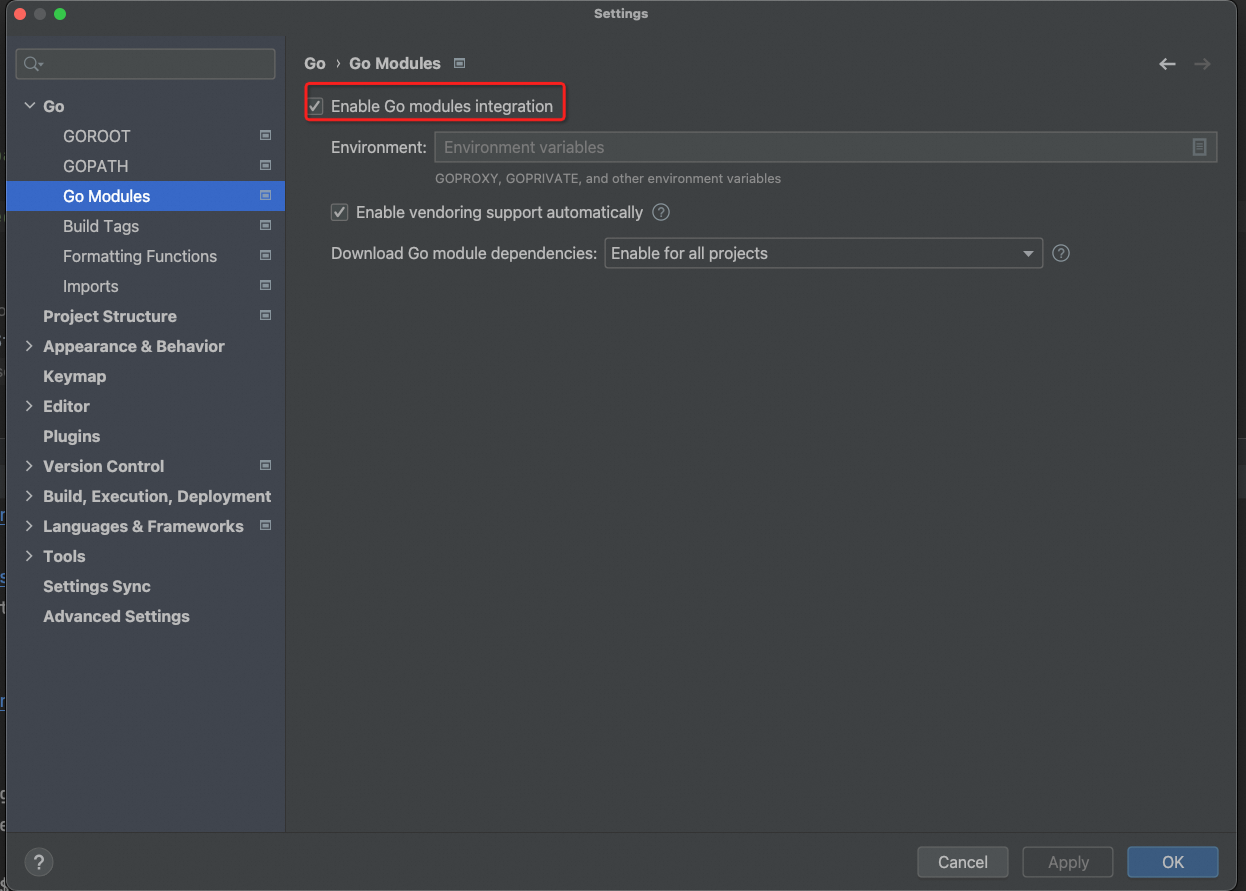Click project-level icon next to breadcrumb title
This screenshot has width=1246, height=891.
click(460, 63)
